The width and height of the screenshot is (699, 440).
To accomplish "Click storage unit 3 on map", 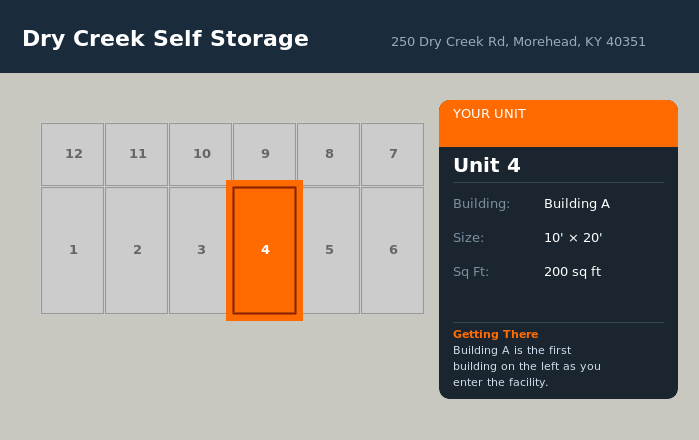I will 200,250.
